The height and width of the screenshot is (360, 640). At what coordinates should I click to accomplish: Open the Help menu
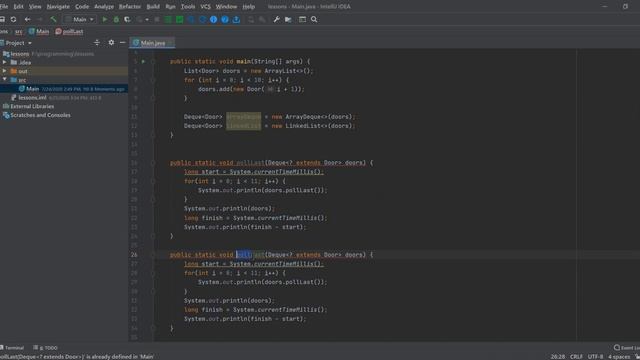pyautogui.click(x=249, y=7)
